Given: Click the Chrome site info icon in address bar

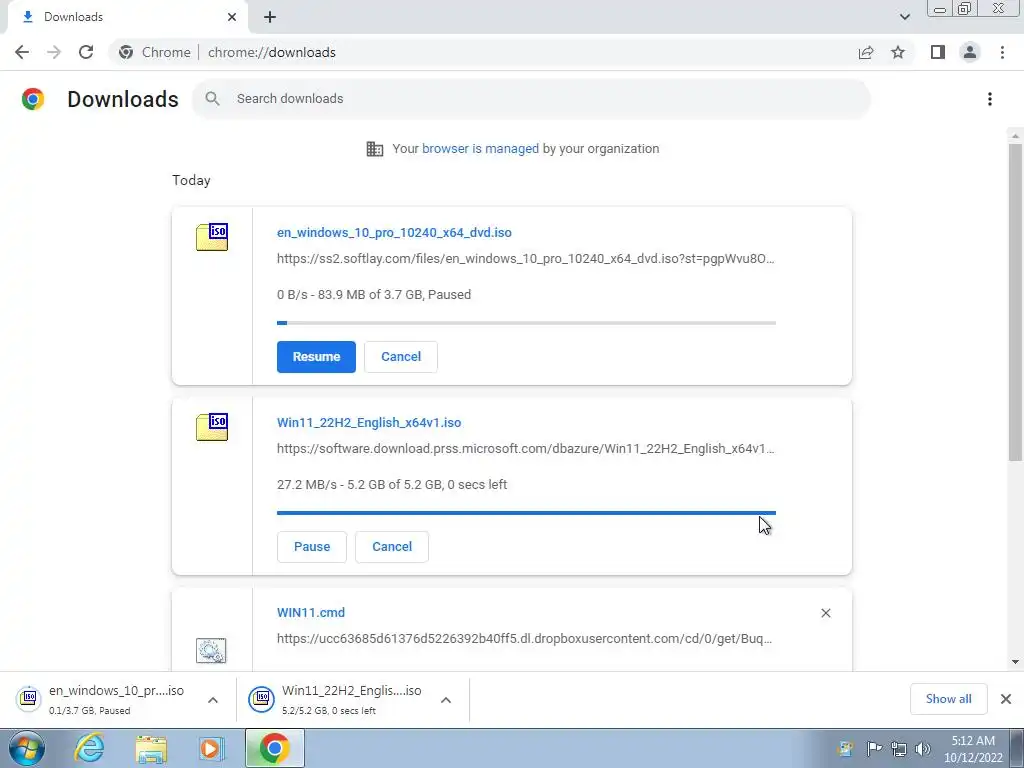Looking at the screenshot, I should [126, 52].
